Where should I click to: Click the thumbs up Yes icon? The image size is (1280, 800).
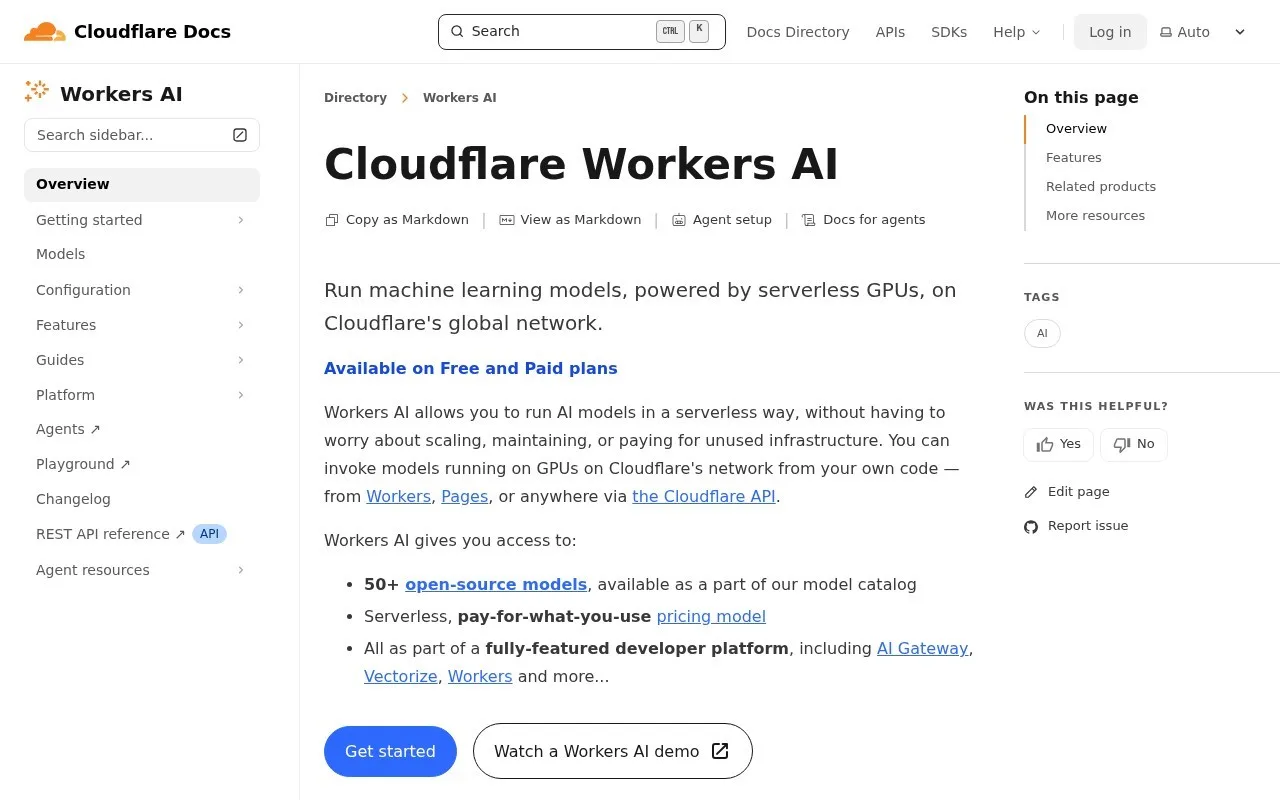click(1045, 444)
